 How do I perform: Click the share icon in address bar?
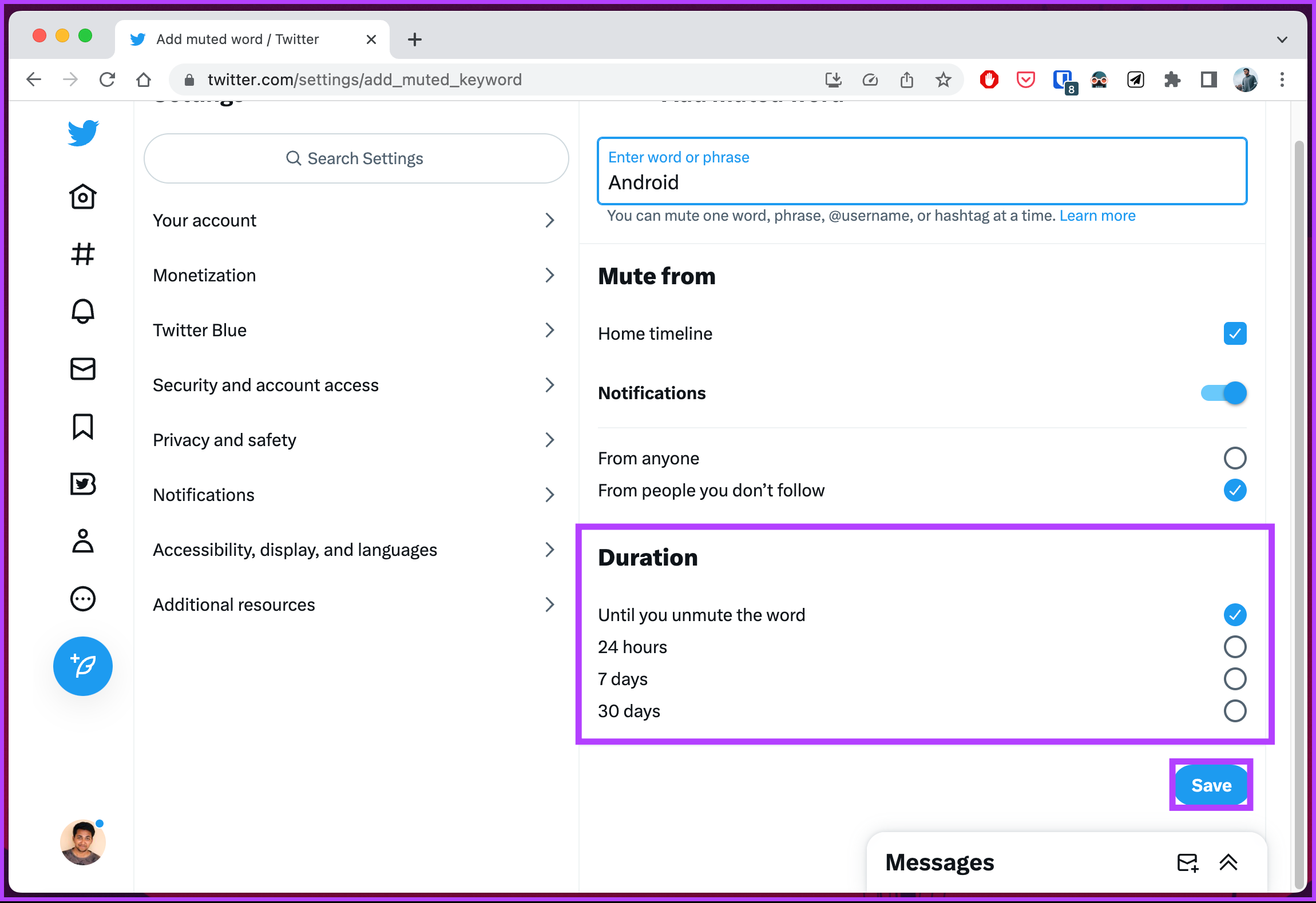tap(907, 79)
